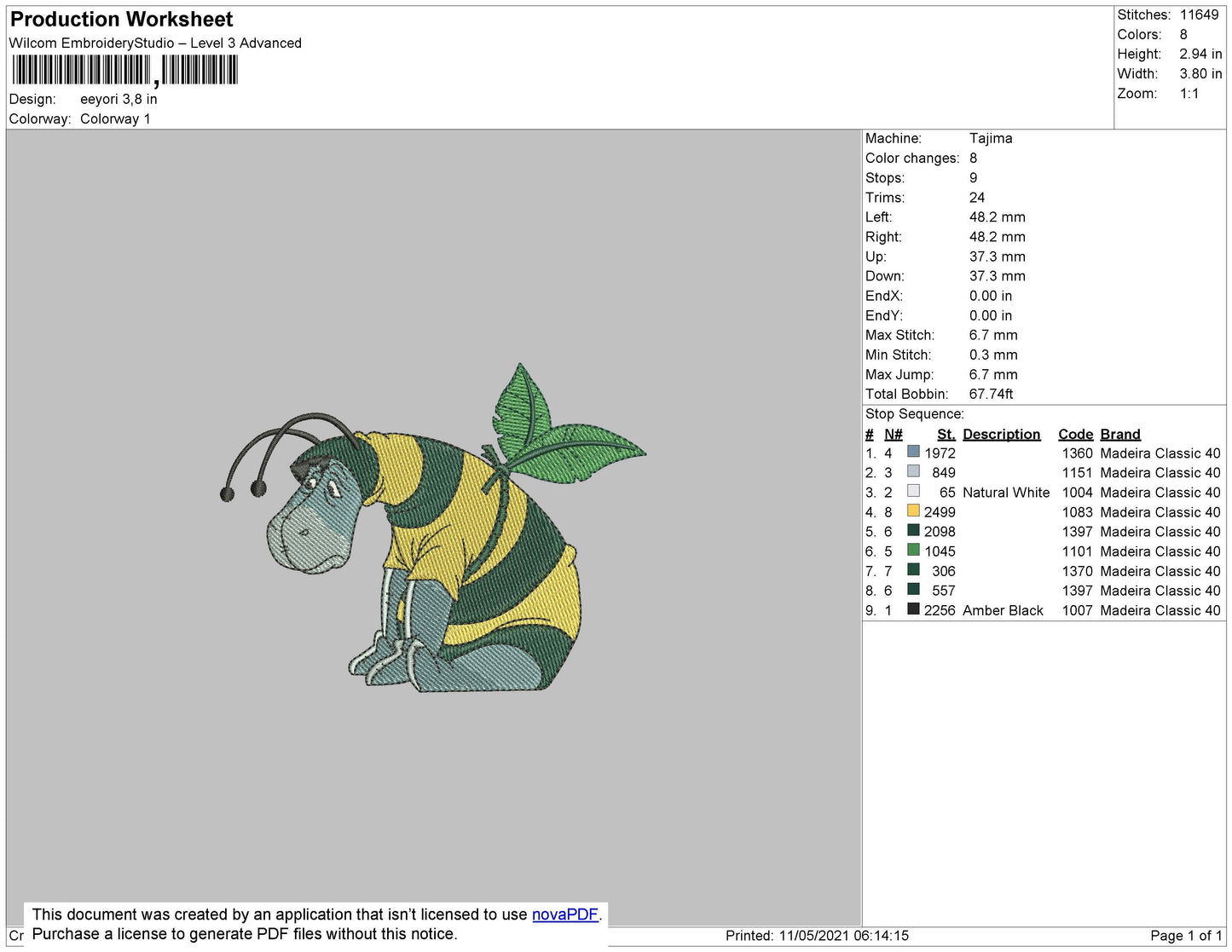The image size is (1232, 952).
Task: Select stitch count '1972' in stop 1
Action: coord(940,453)
